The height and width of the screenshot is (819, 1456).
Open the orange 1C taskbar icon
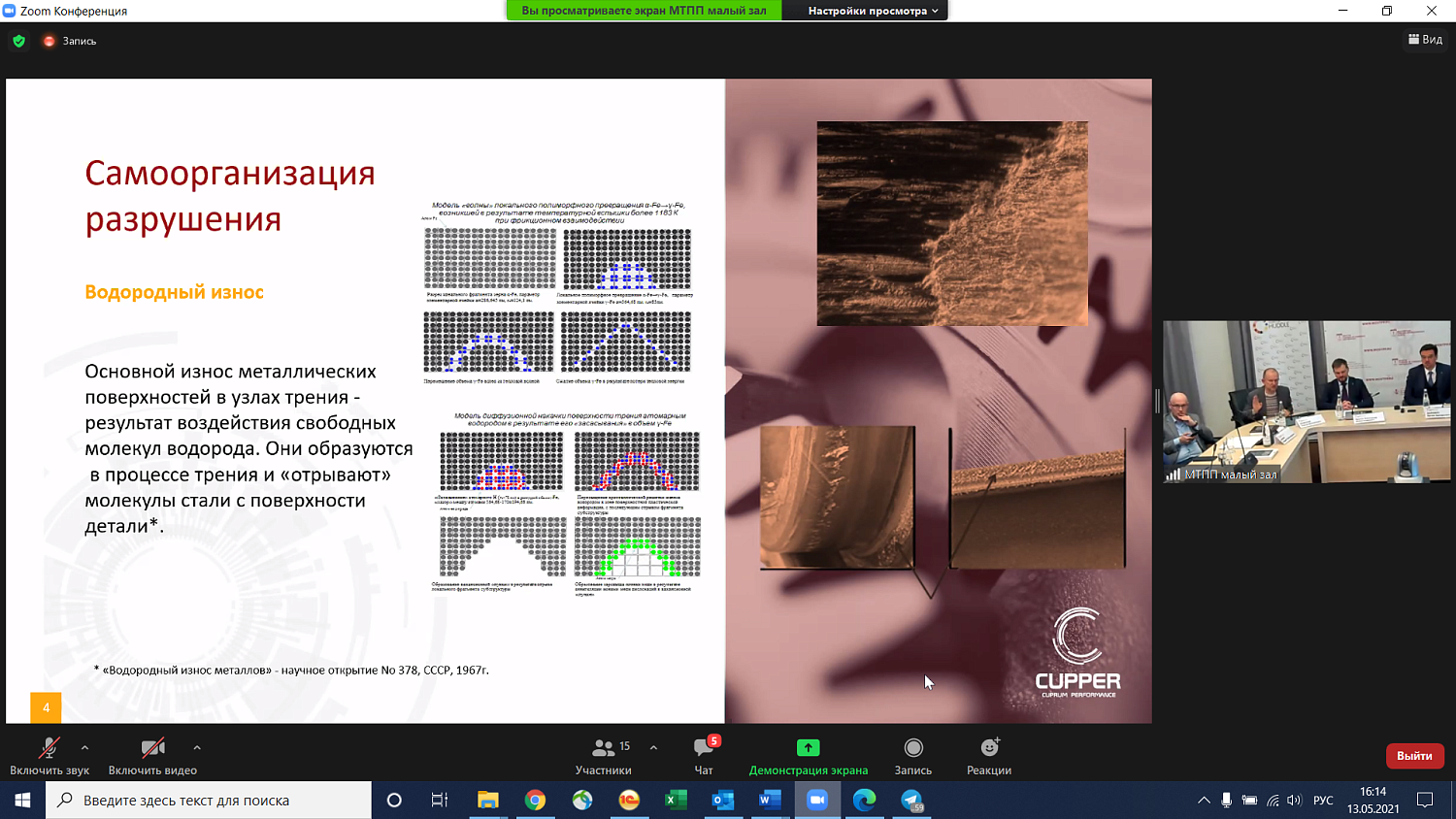click(629, 800)
